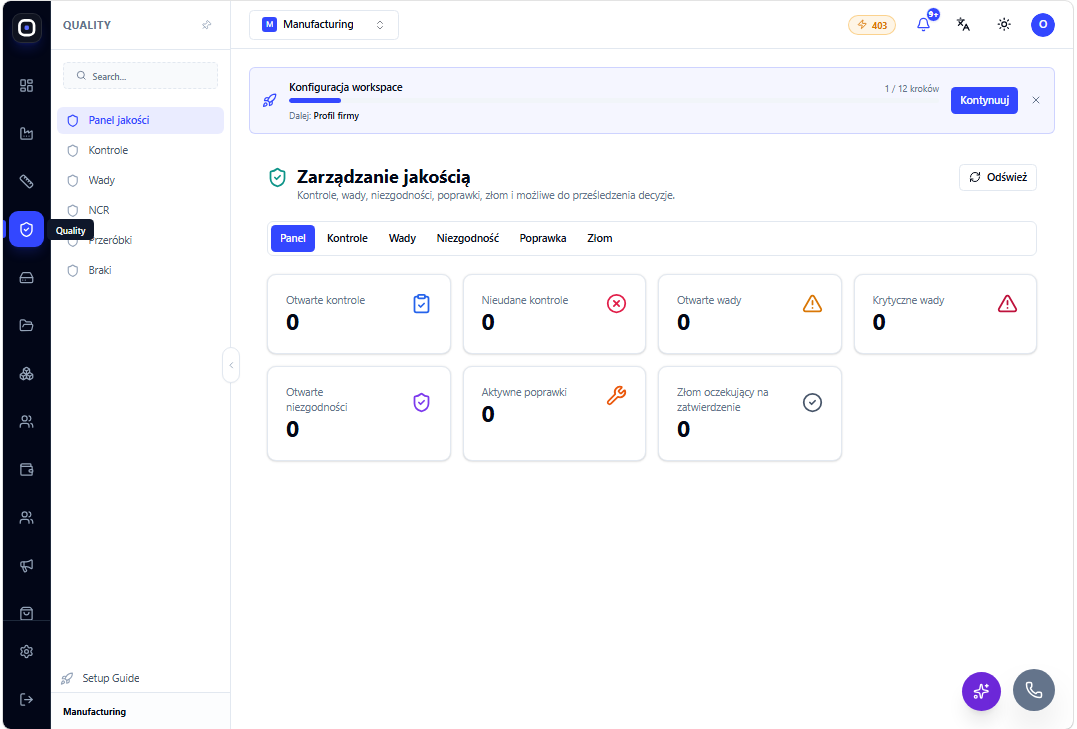The width and height of the screenshot is (1077, 729).
Task: Click the wallet icon in left rail
Action: (x=26, y=470)
